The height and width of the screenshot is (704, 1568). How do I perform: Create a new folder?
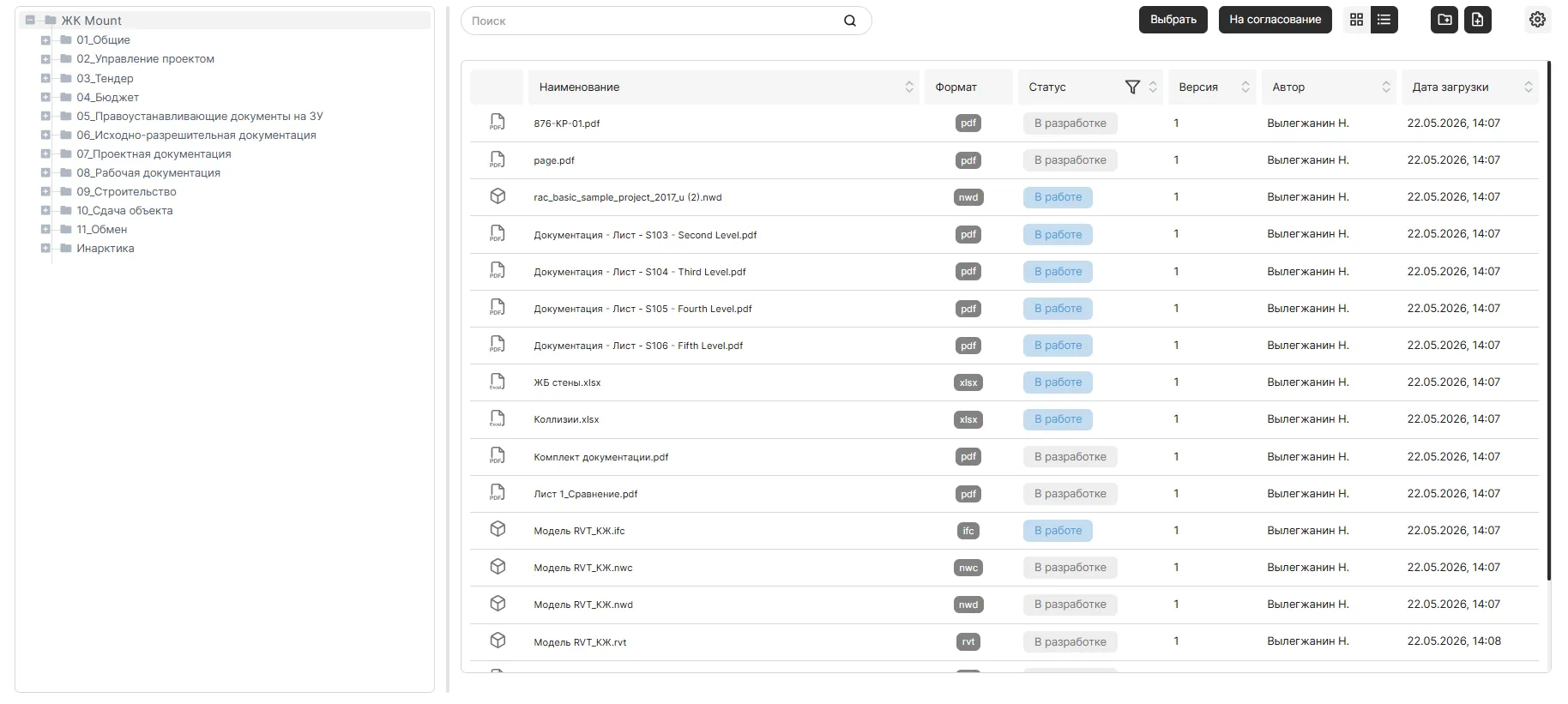point(1444,20)
